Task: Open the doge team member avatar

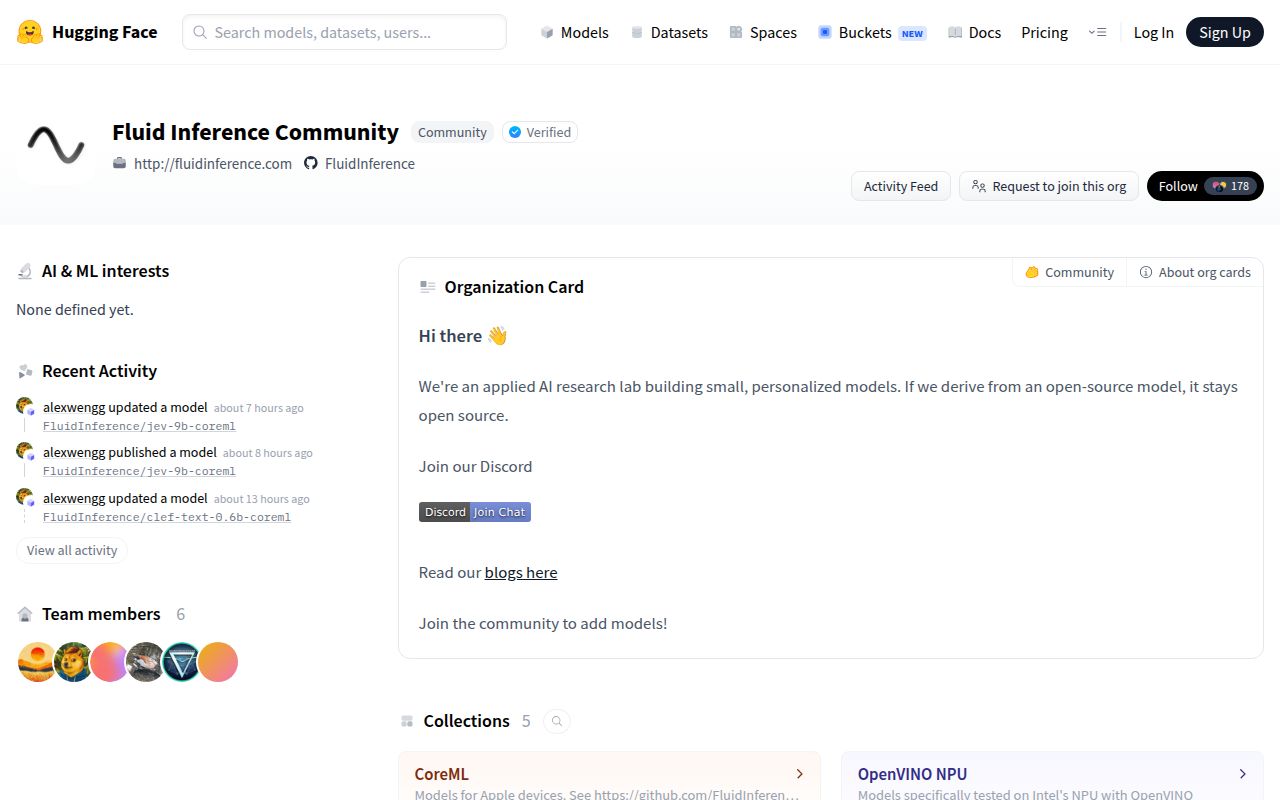Action: coord(73,662)
